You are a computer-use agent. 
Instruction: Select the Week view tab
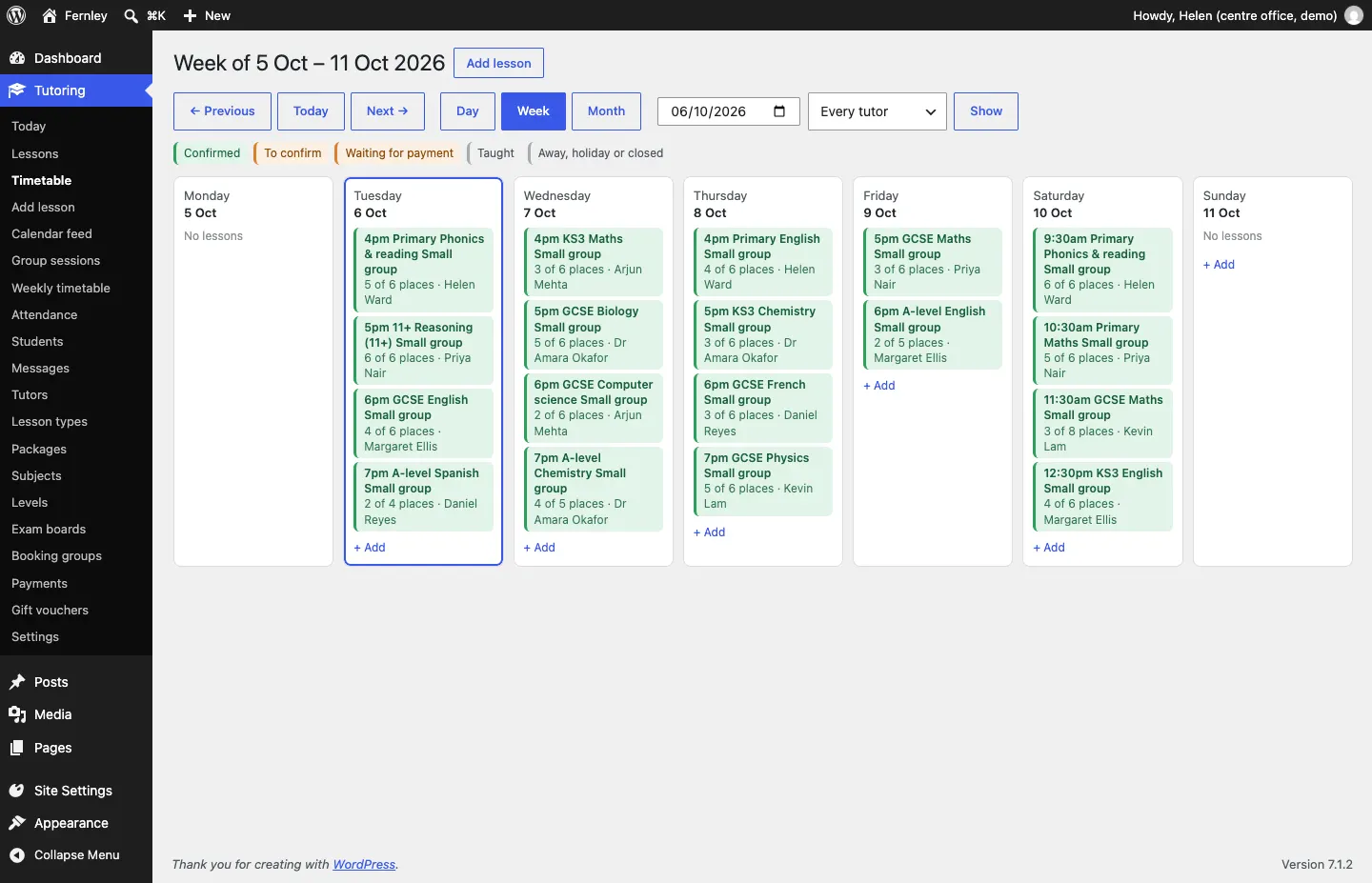click(x=534, y=111)
